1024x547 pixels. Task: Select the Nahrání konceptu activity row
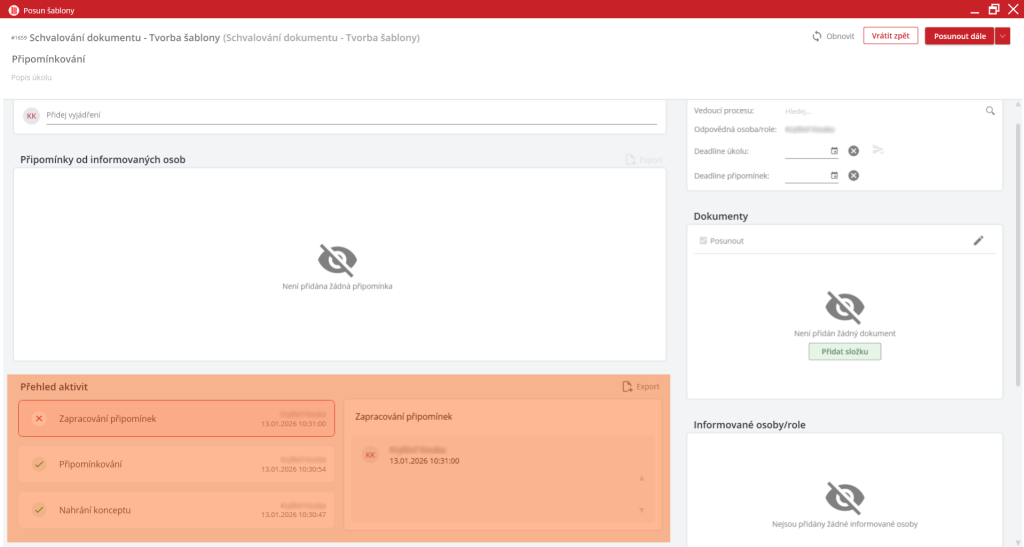176,510
